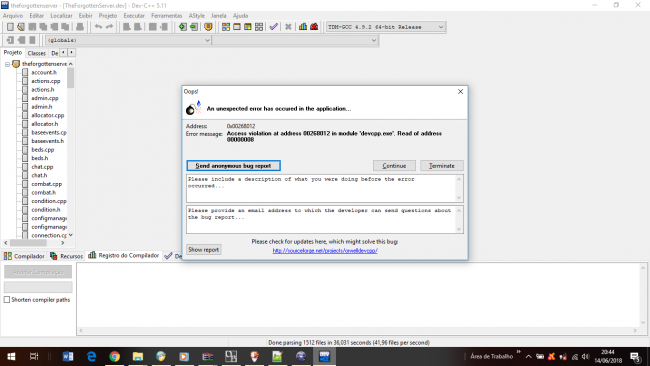Click the Print toolbar icon
The width and height of the screenshot is (650, 366).
pos(80,27)
